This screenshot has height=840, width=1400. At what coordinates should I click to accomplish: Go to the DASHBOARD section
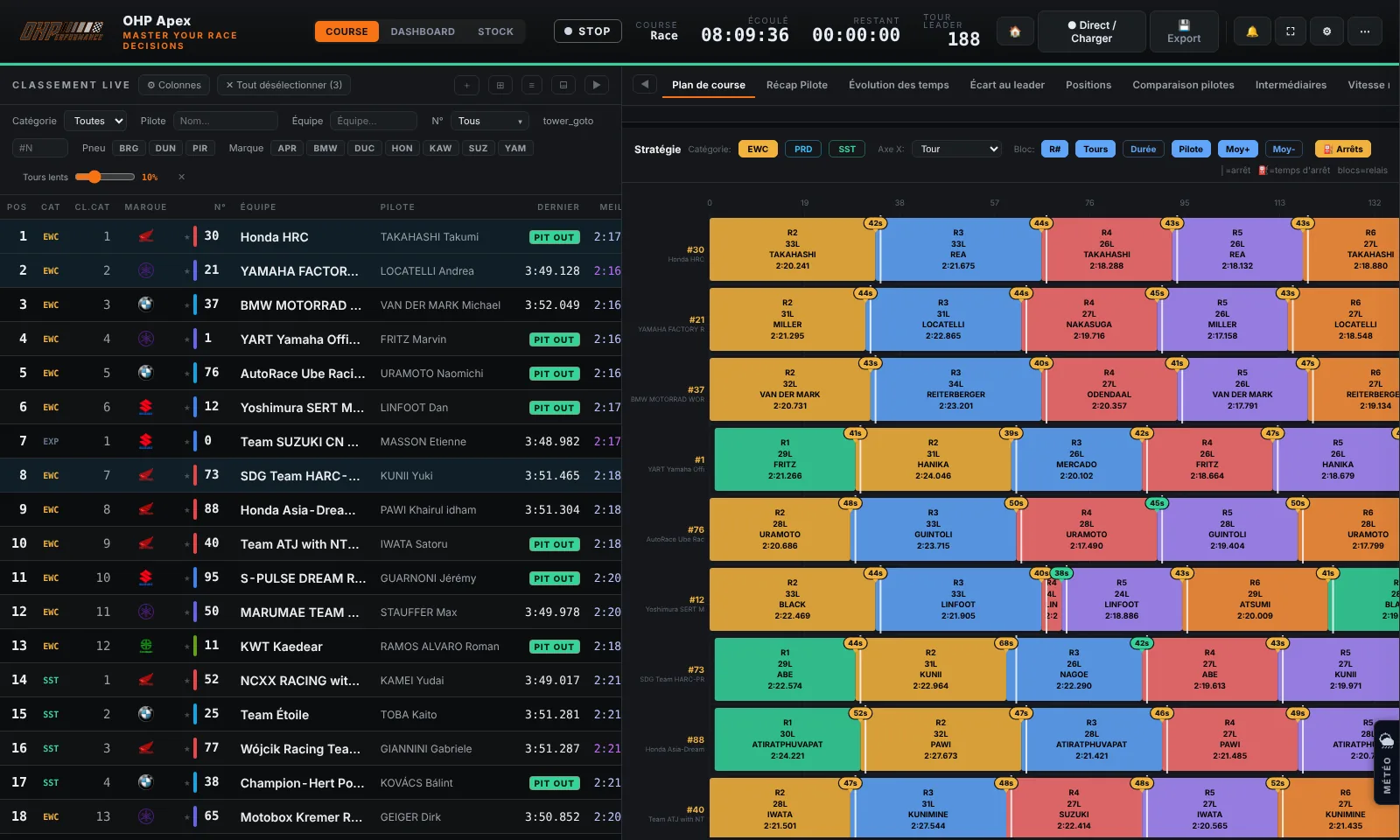[423, 31]
